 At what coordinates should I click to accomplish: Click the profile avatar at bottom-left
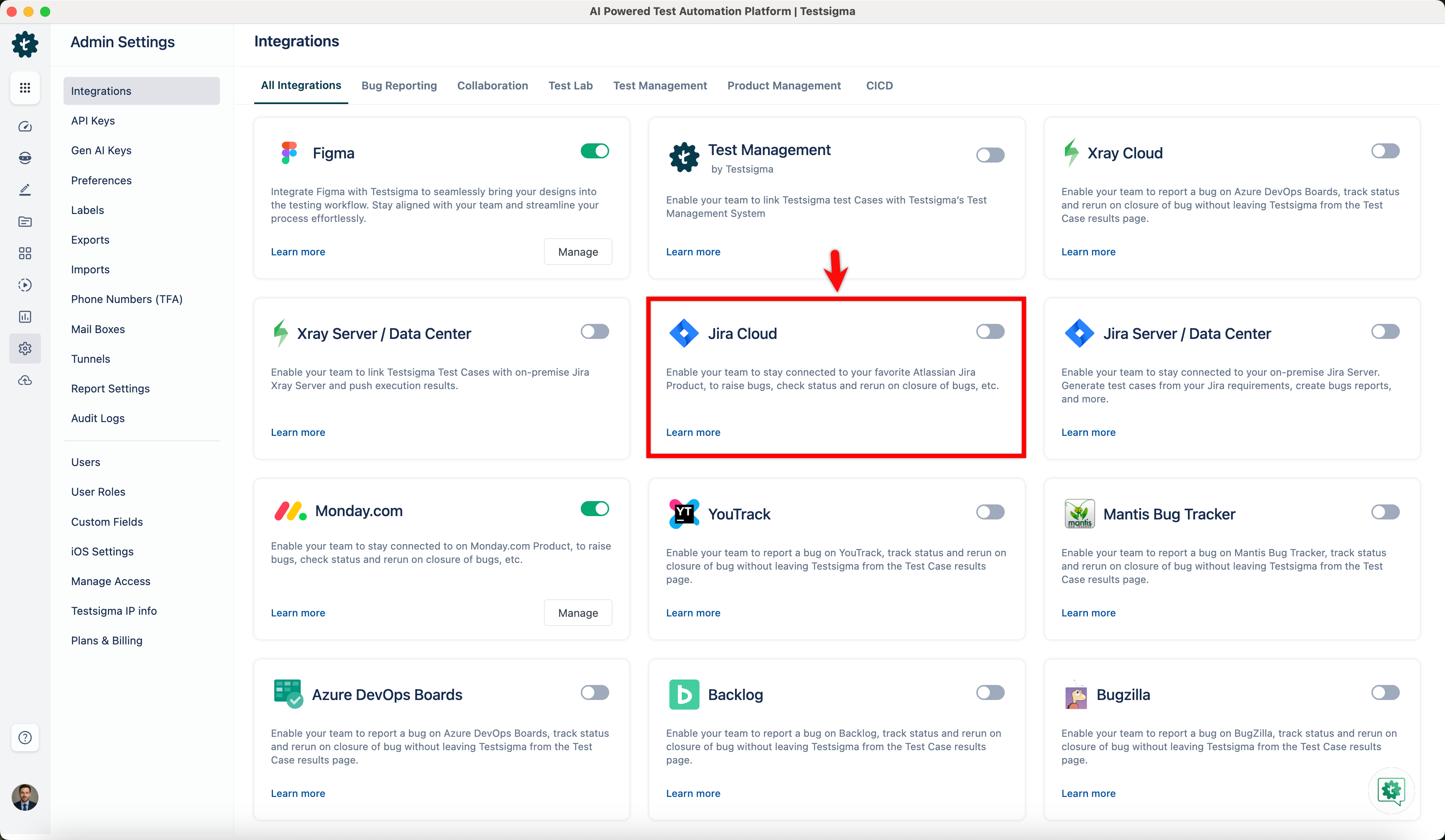25,797
